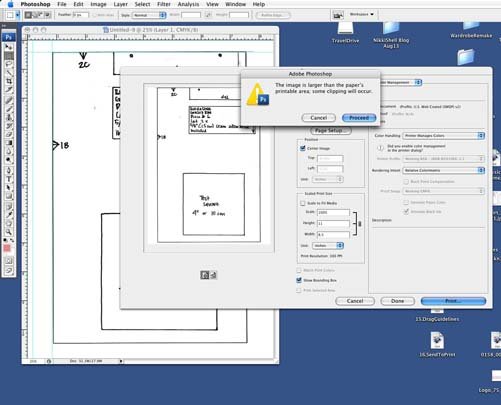Swap width and height in options bar
This screenshot has width=501, height=405.
click(208, 15)
